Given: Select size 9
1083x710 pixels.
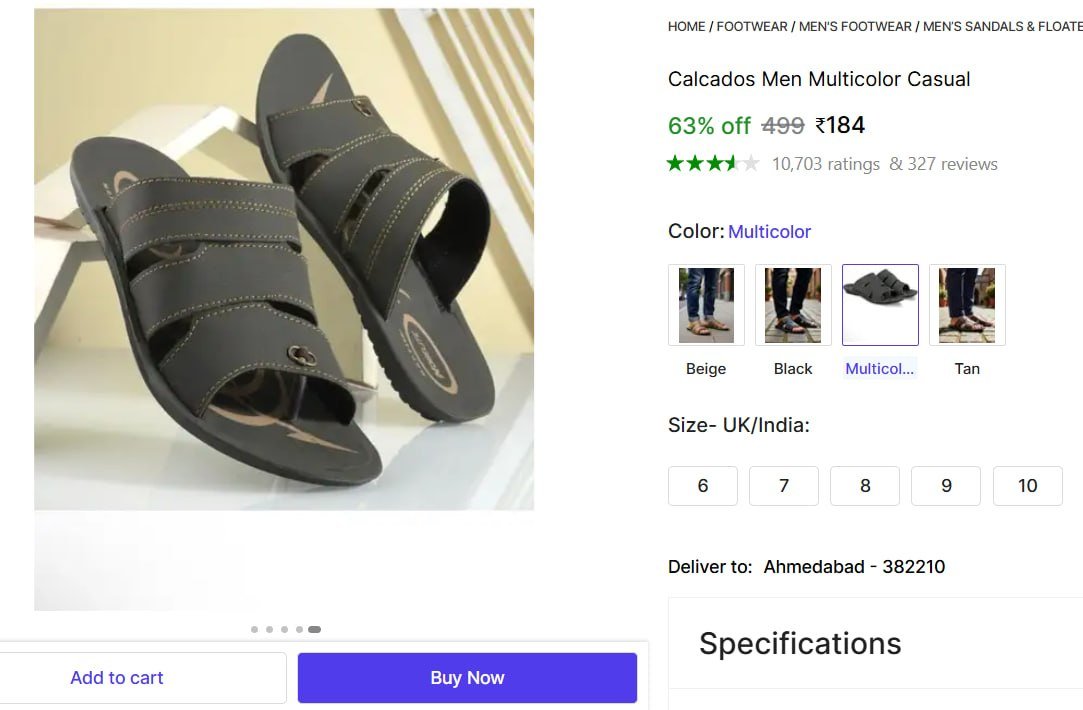Looking at the screenshot, I should 946,485.
